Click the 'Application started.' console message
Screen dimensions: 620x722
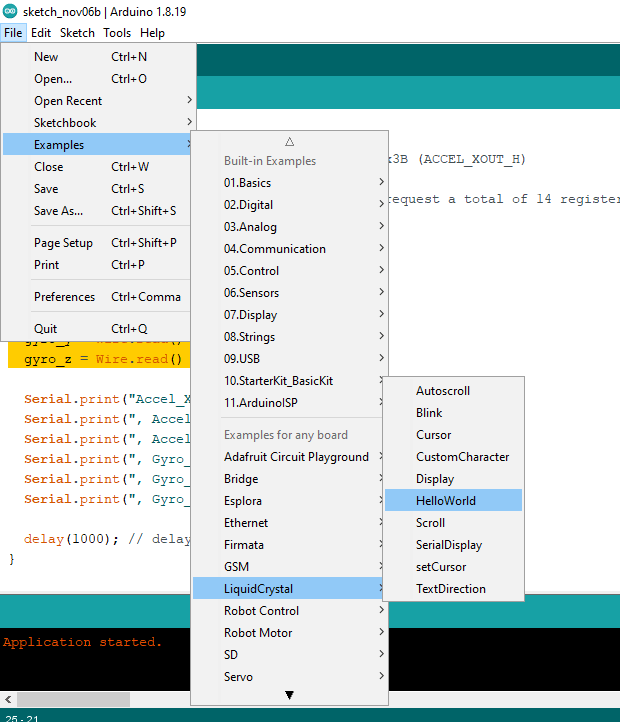[82, 642]
